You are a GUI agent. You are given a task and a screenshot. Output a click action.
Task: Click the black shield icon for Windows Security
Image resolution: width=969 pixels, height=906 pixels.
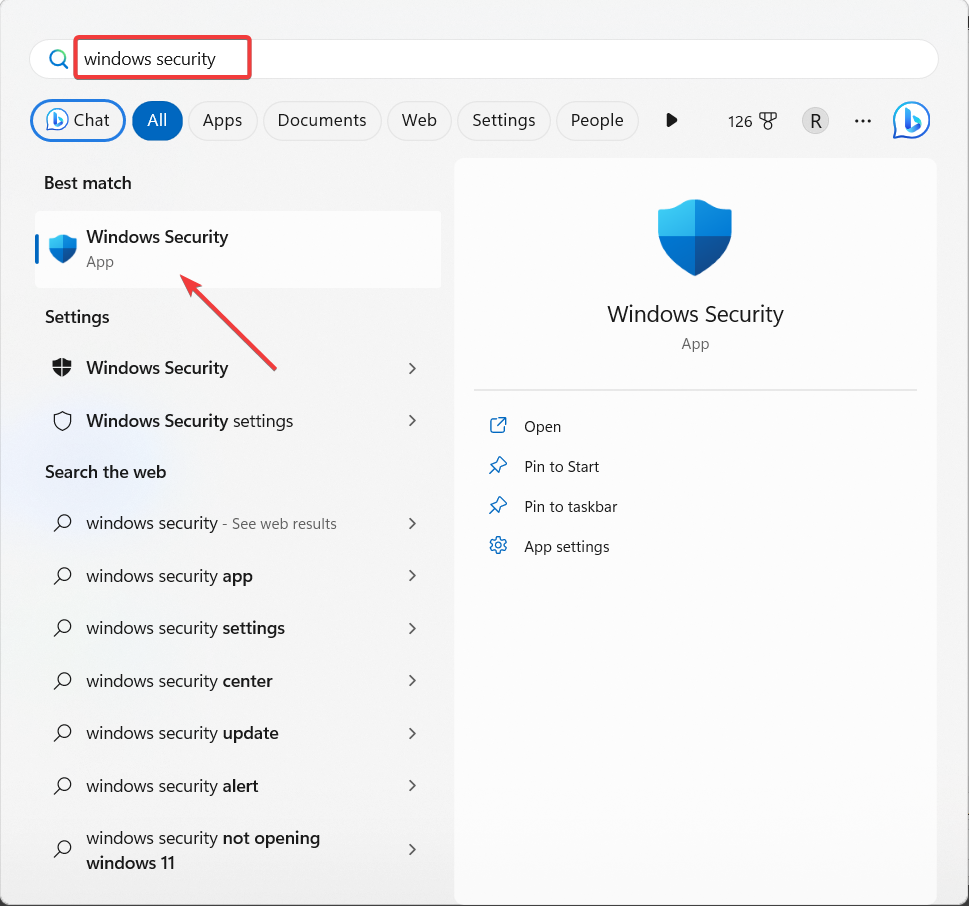click(62, 368)
